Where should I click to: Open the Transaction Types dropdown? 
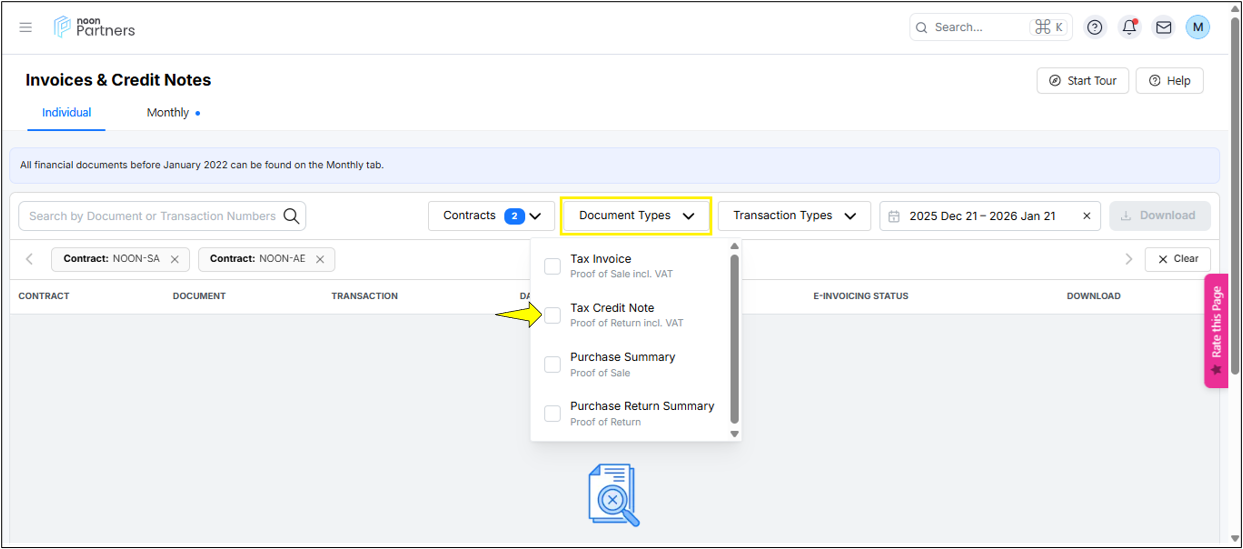click(x=794, y=216)
